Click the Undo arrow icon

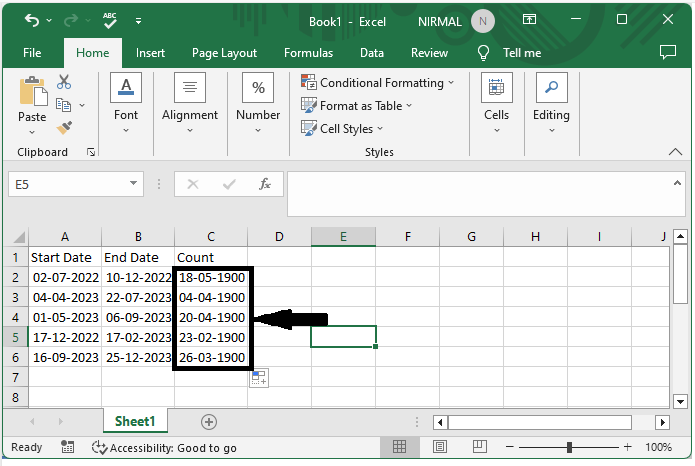(x=32, y=20)
